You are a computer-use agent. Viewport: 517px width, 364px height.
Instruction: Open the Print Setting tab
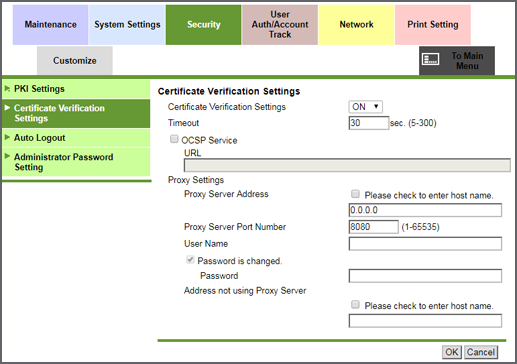433,25
